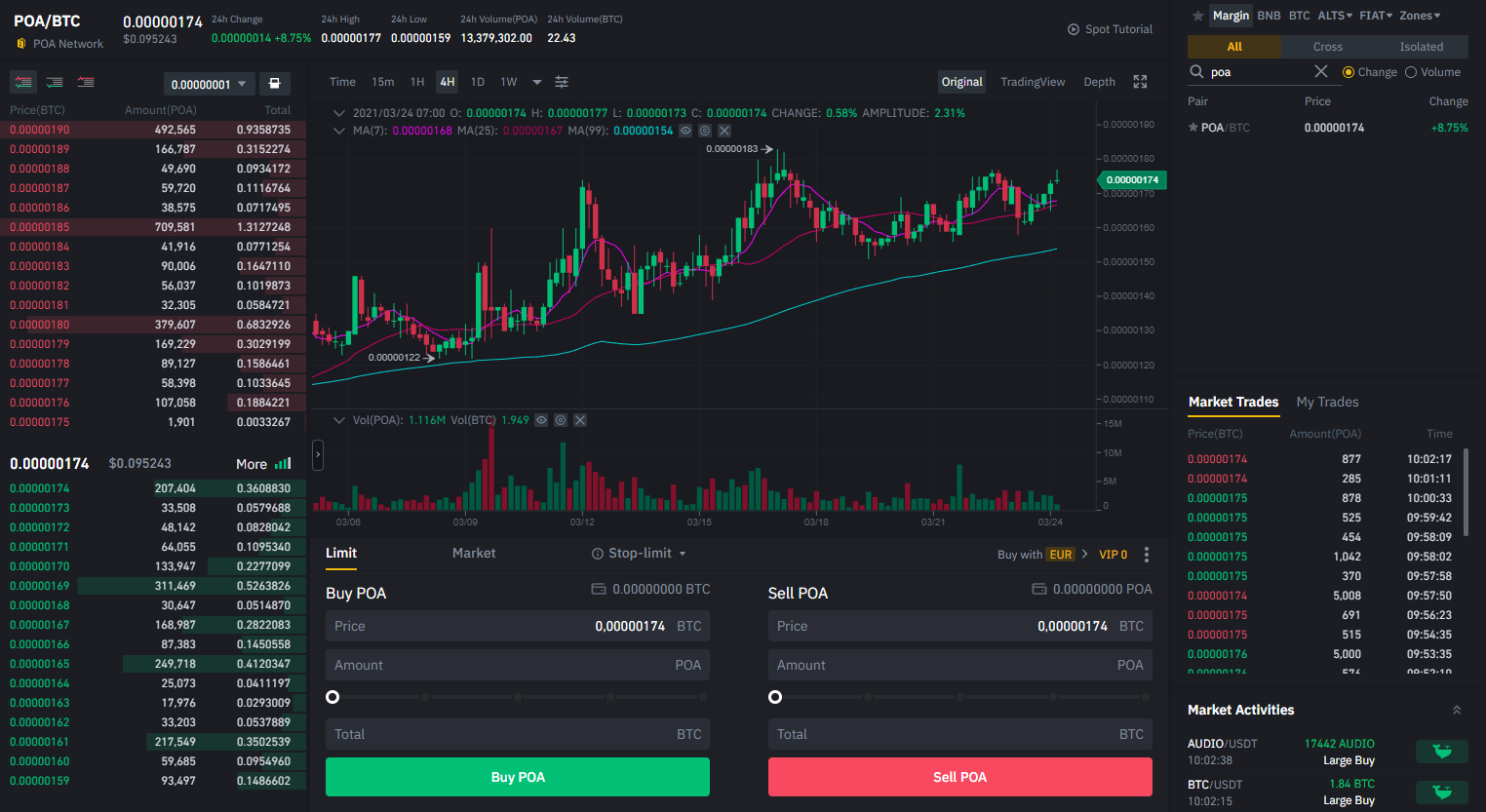Click the red Sell POA button
Image resolution: width=1486 pixels, height=812 pixels.
(960, 777)
